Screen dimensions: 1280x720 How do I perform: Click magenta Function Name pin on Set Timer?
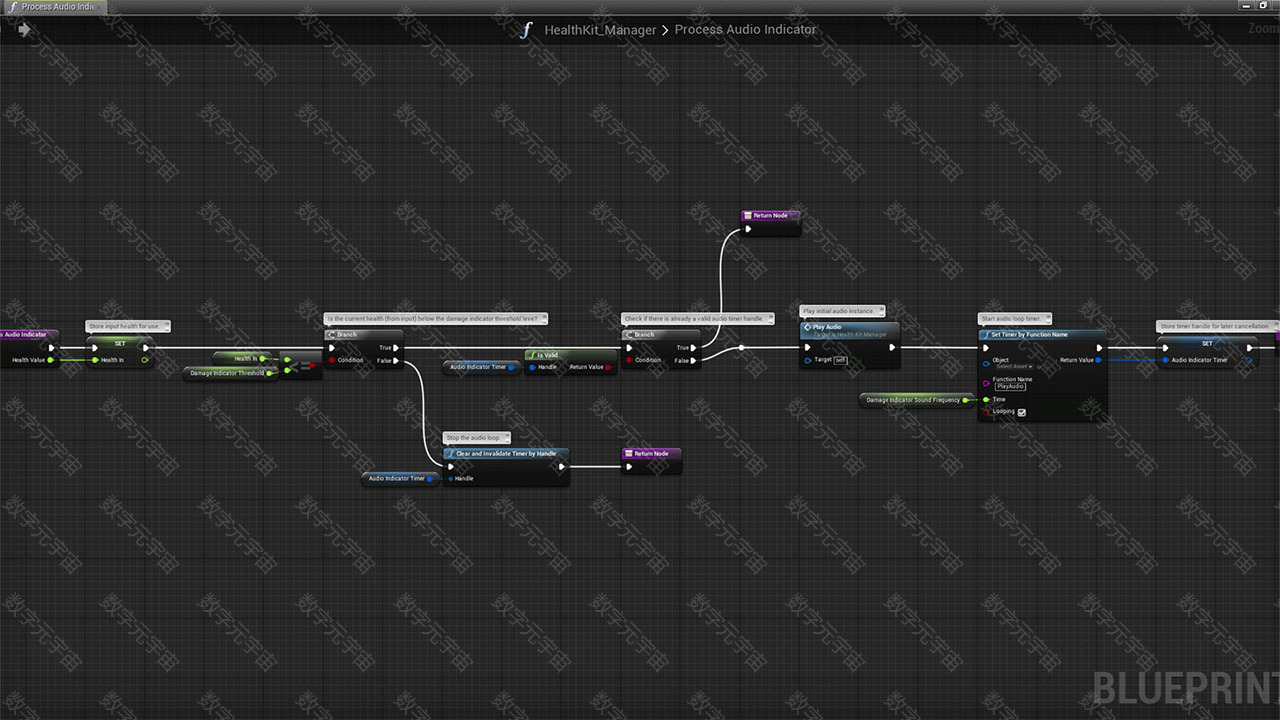click(986, 383)
